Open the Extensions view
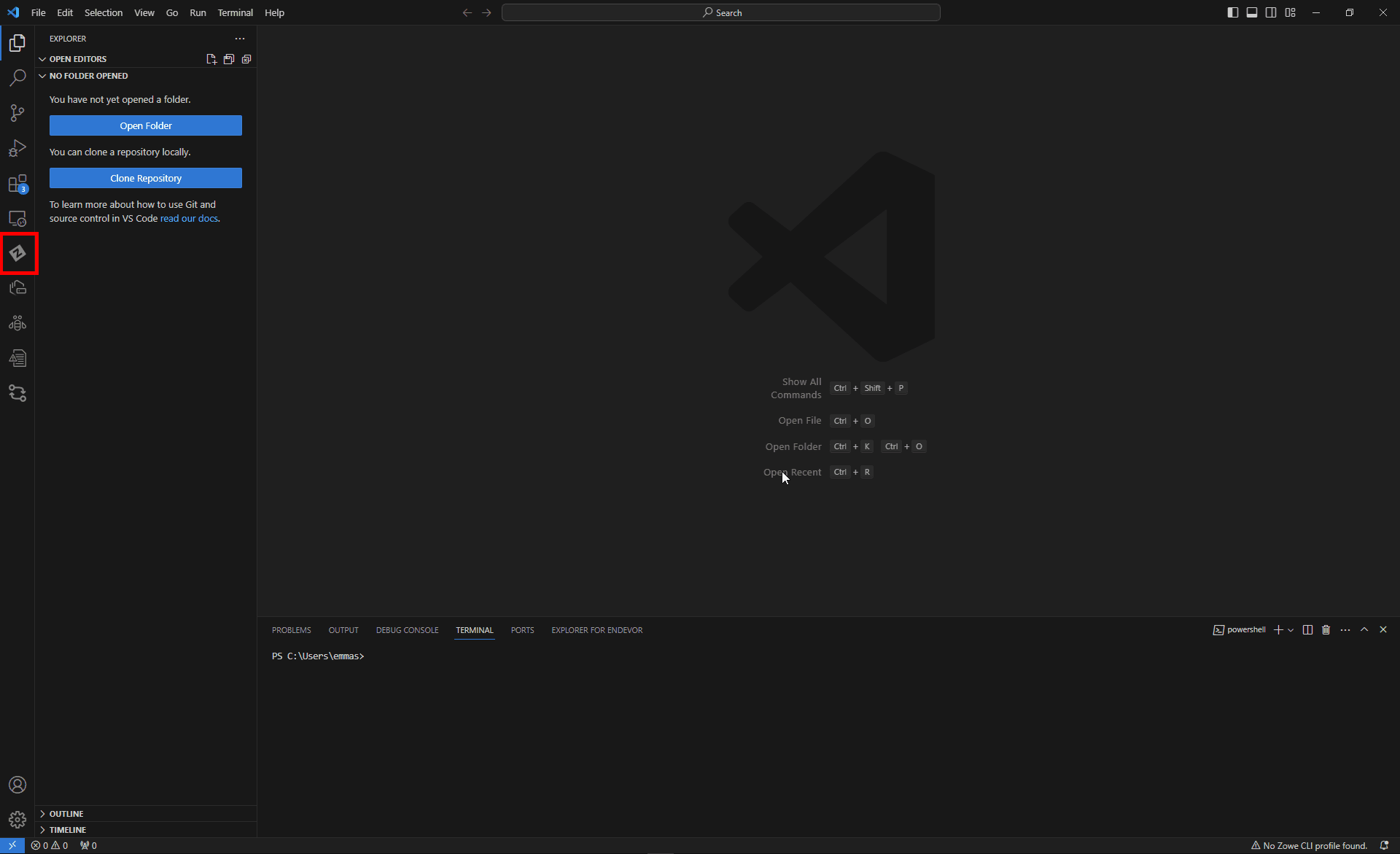Viewport: 1400px width, 854px height. point(17,183)
